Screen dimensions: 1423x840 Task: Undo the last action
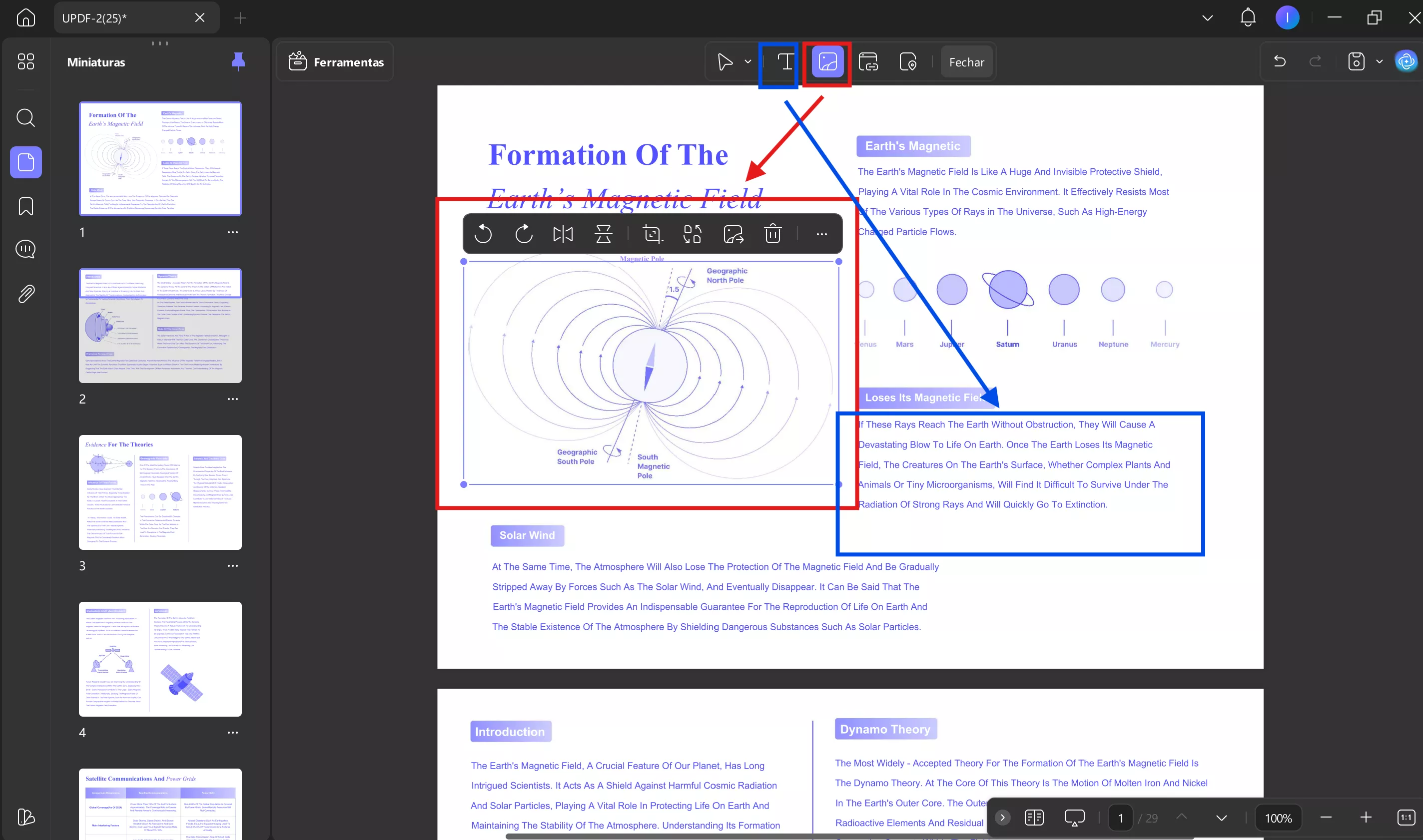click(1280, 61)
